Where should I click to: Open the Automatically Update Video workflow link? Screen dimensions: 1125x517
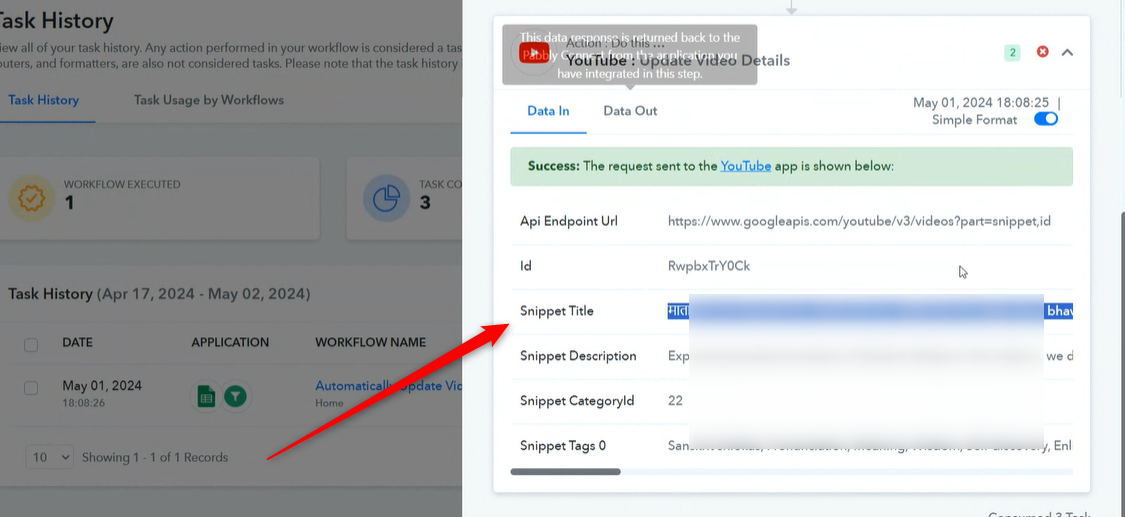point(389,386)
